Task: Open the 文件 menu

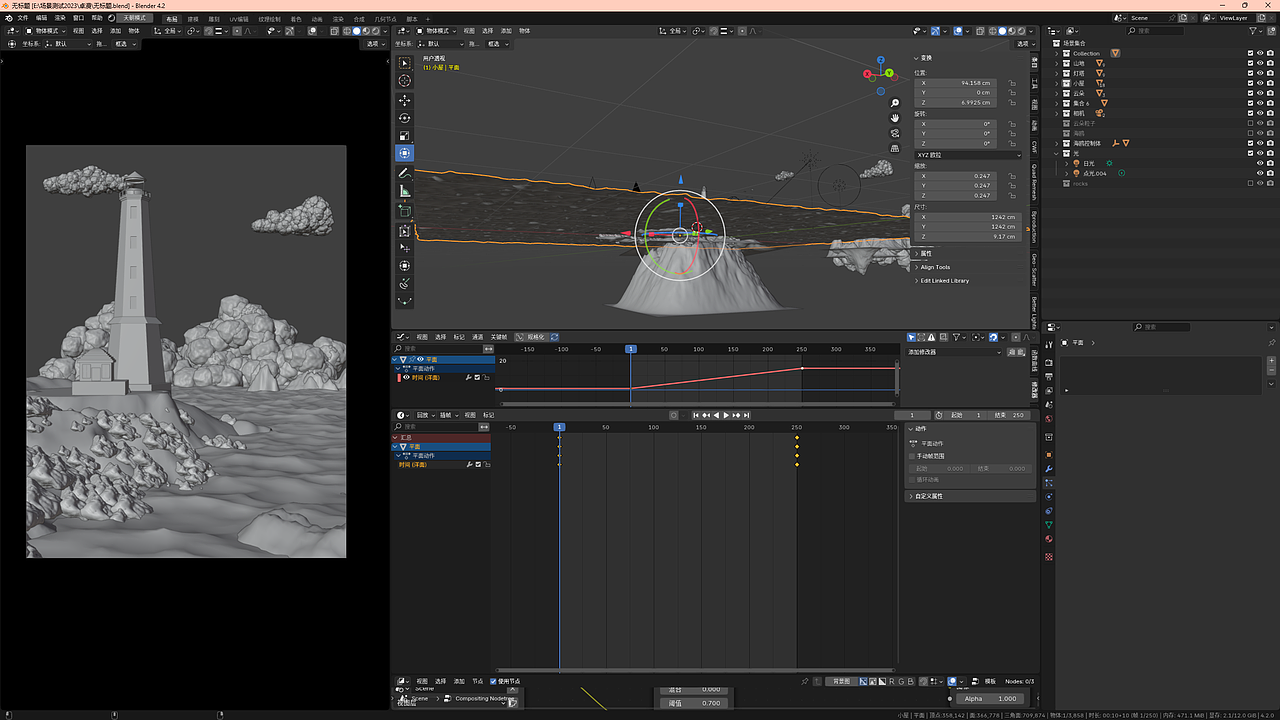Action: [x=22, y=18]
